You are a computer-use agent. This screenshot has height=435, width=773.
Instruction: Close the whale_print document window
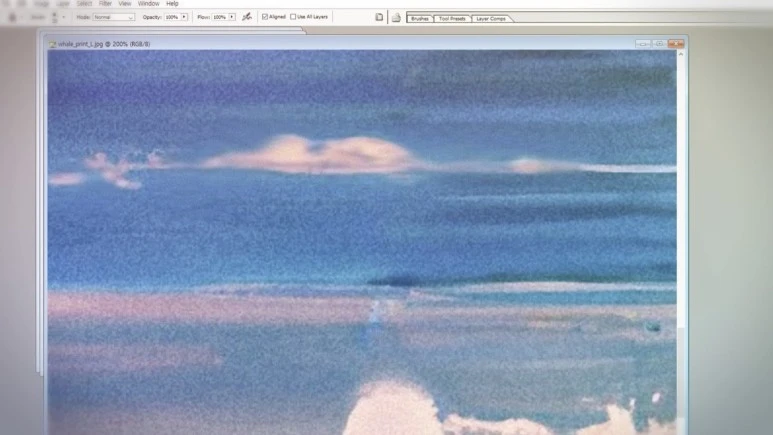(676, 44)
